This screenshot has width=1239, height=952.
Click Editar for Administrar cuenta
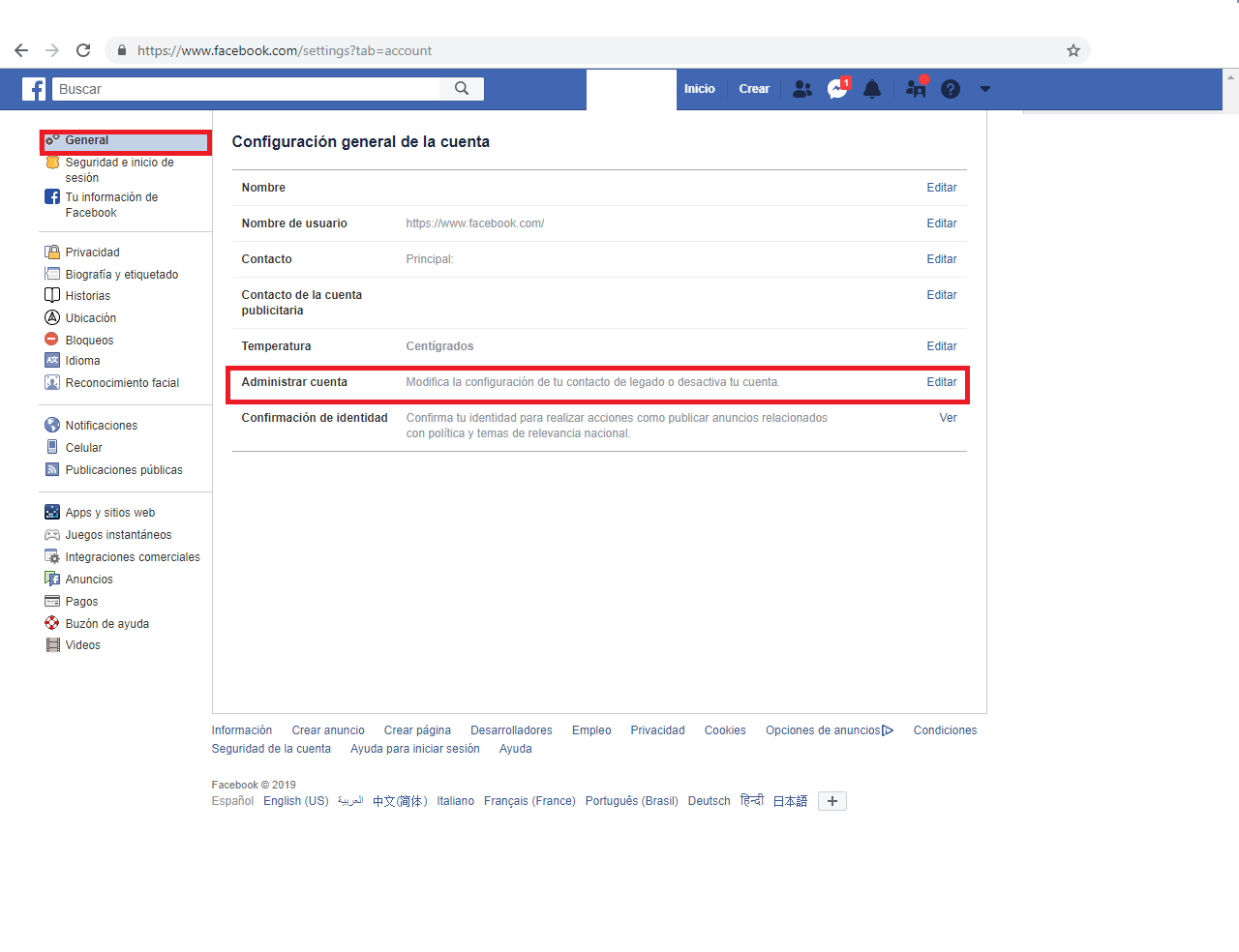point(941,382)
